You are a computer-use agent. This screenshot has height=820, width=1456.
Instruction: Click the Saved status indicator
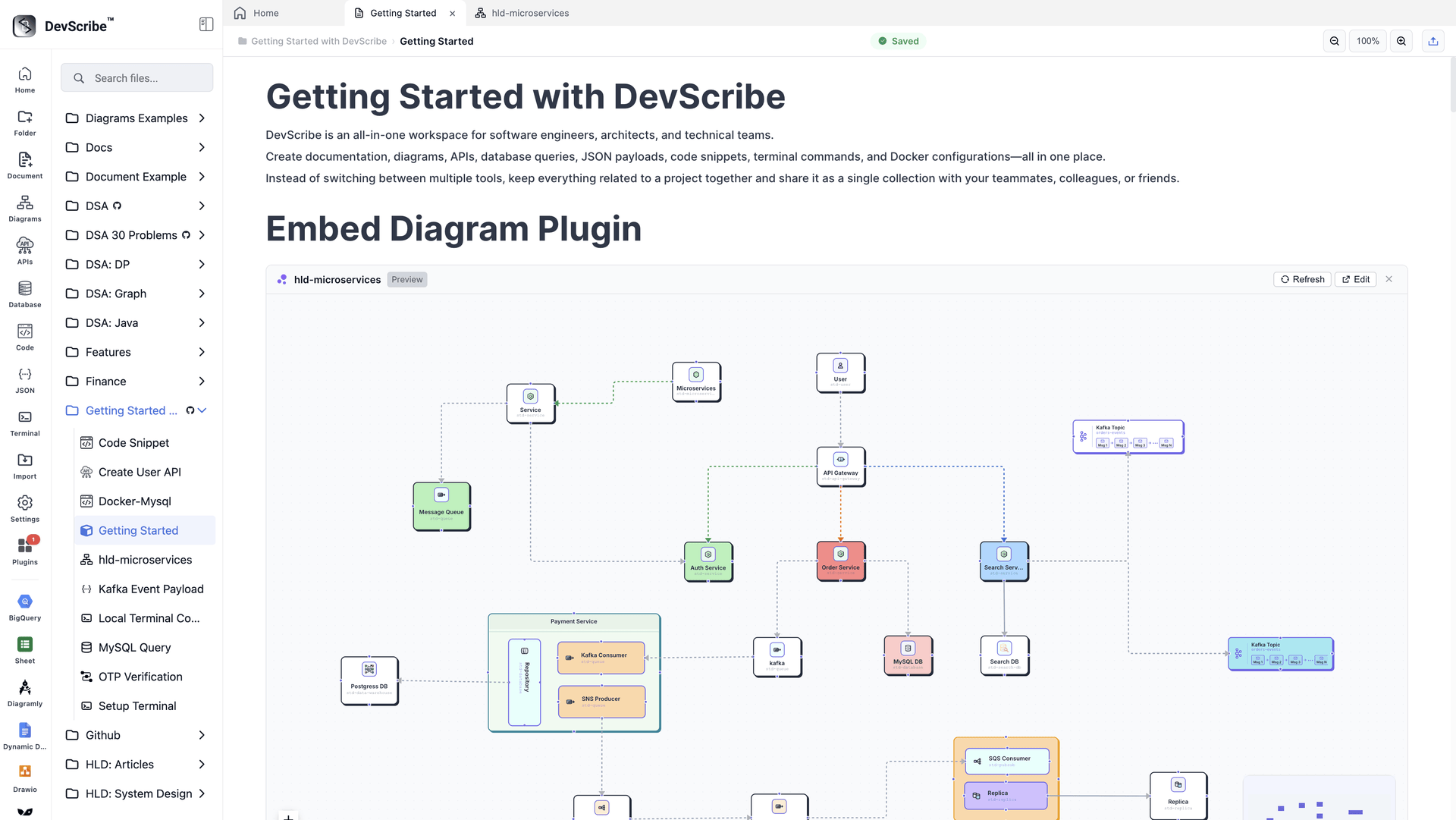[898, 41]
